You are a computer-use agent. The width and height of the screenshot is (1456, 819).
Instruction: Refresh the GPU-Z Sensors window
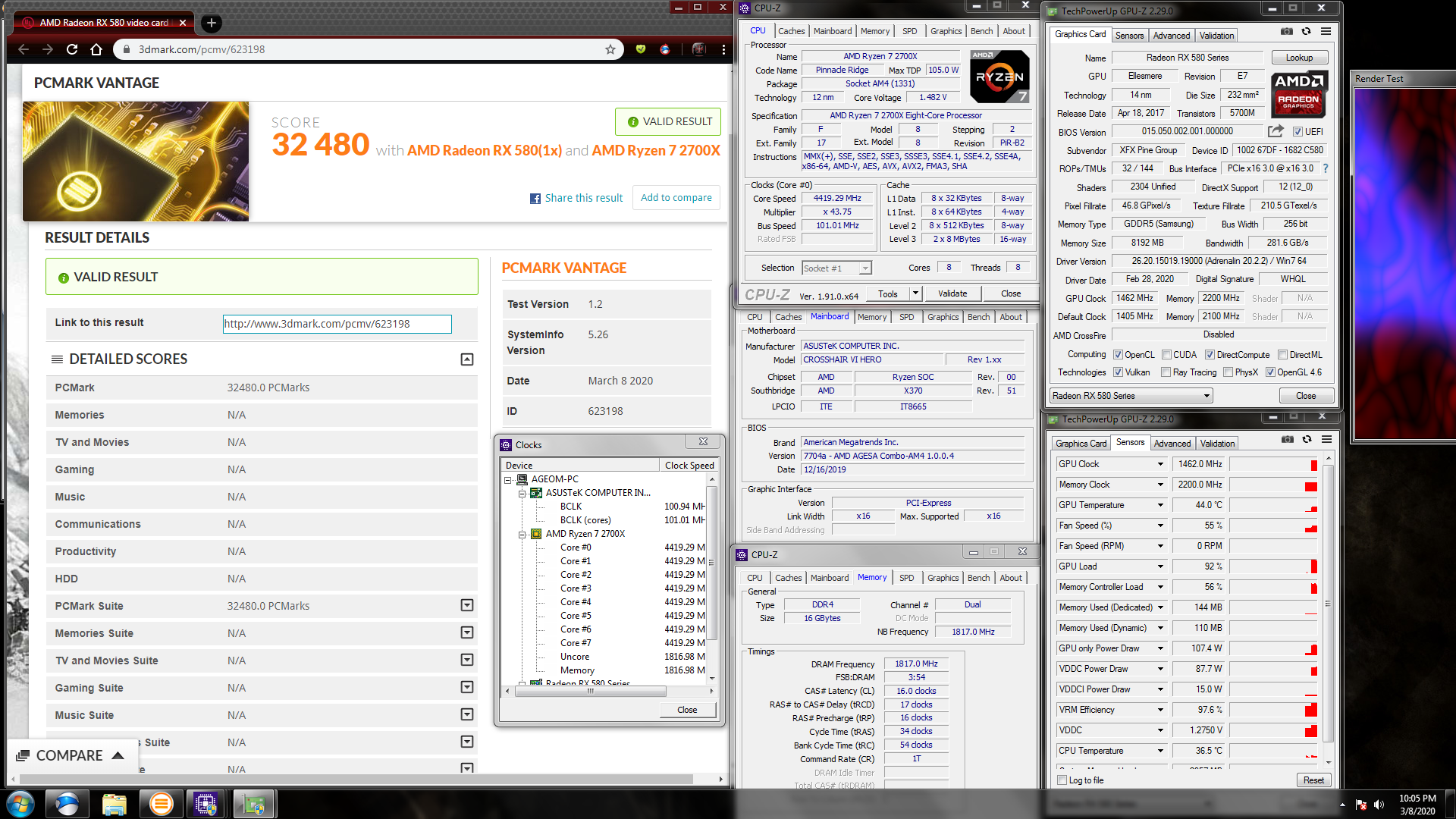[x=1307, y=439]
